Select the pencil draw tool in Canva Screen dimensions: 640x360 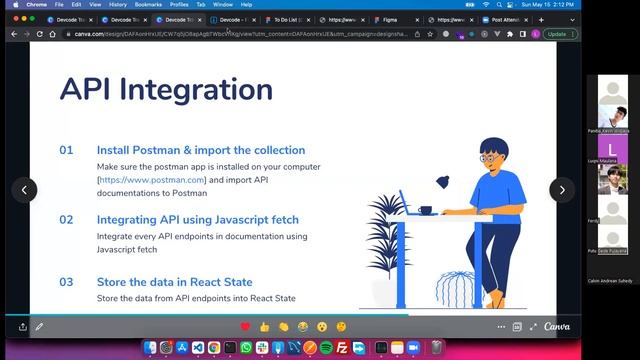tap(39, 327)
